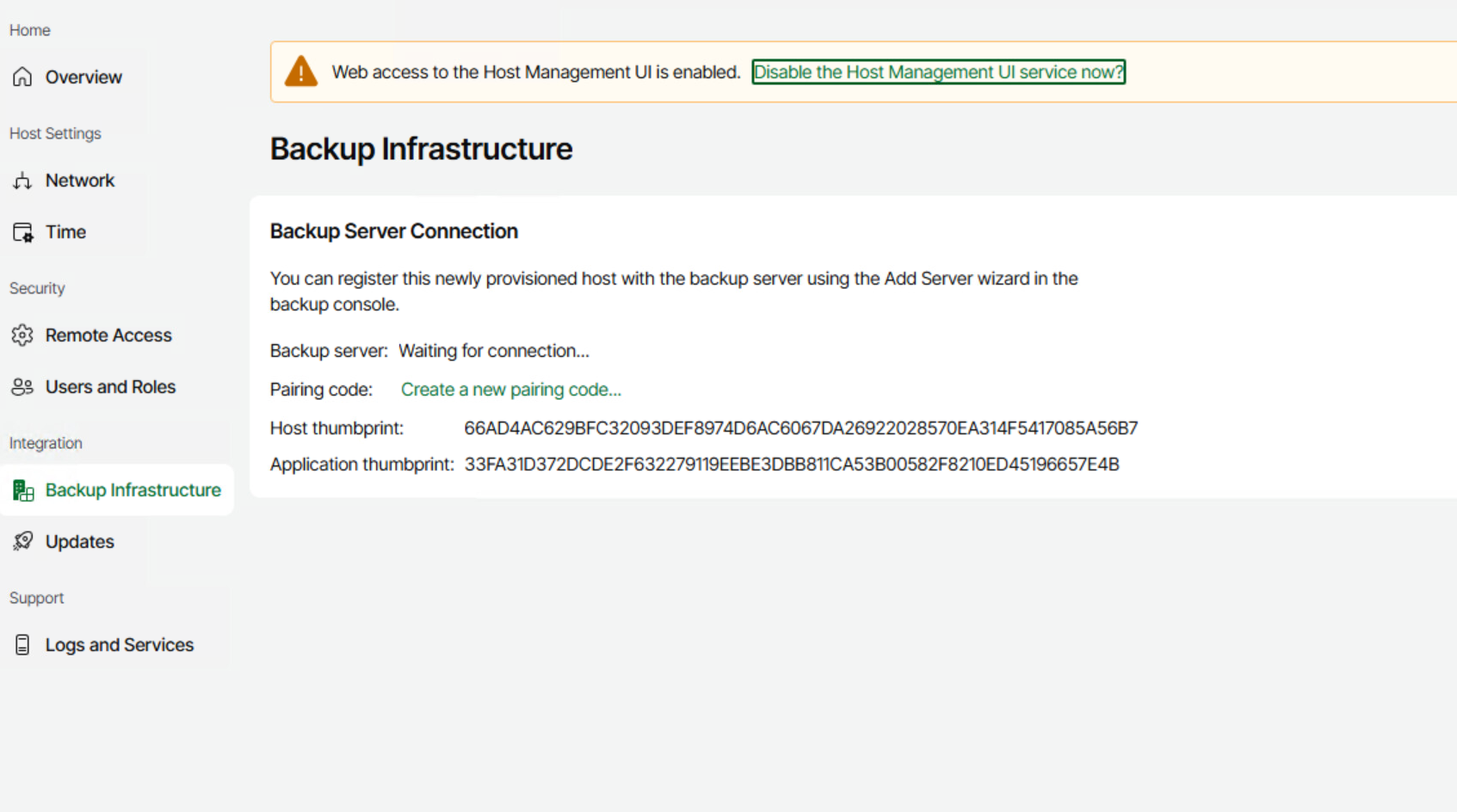Click the orange warning triangle icon
Viewport: 1457px width, 812px height.
click(x=301, y=71)
